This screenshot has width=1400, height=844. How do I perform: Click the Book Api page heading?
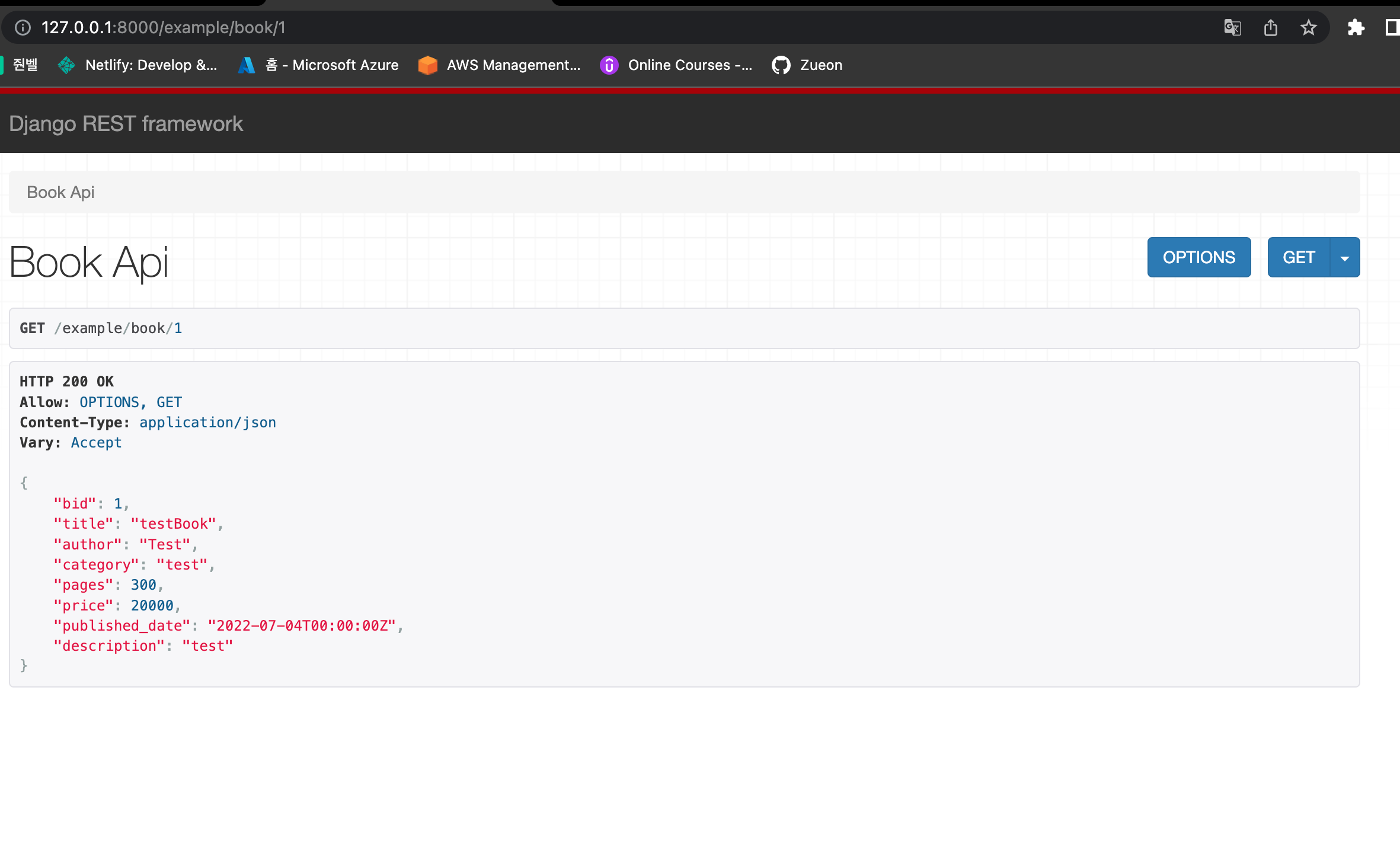click(x=89, y=263)
